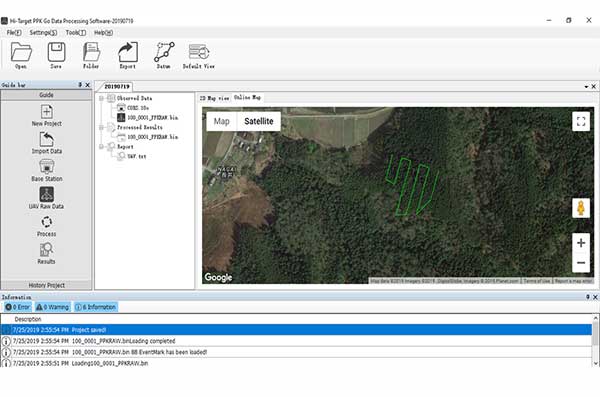Select the 20190719 project tab
Image resolution: width=600 pixels, height=397 pixels.
point(117,87)
